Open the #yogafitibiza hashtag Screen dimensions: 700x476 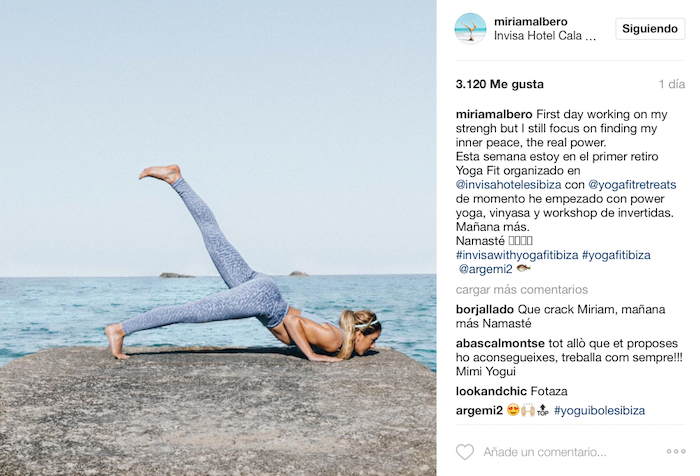pyautogui.click(x=616, y=255)
